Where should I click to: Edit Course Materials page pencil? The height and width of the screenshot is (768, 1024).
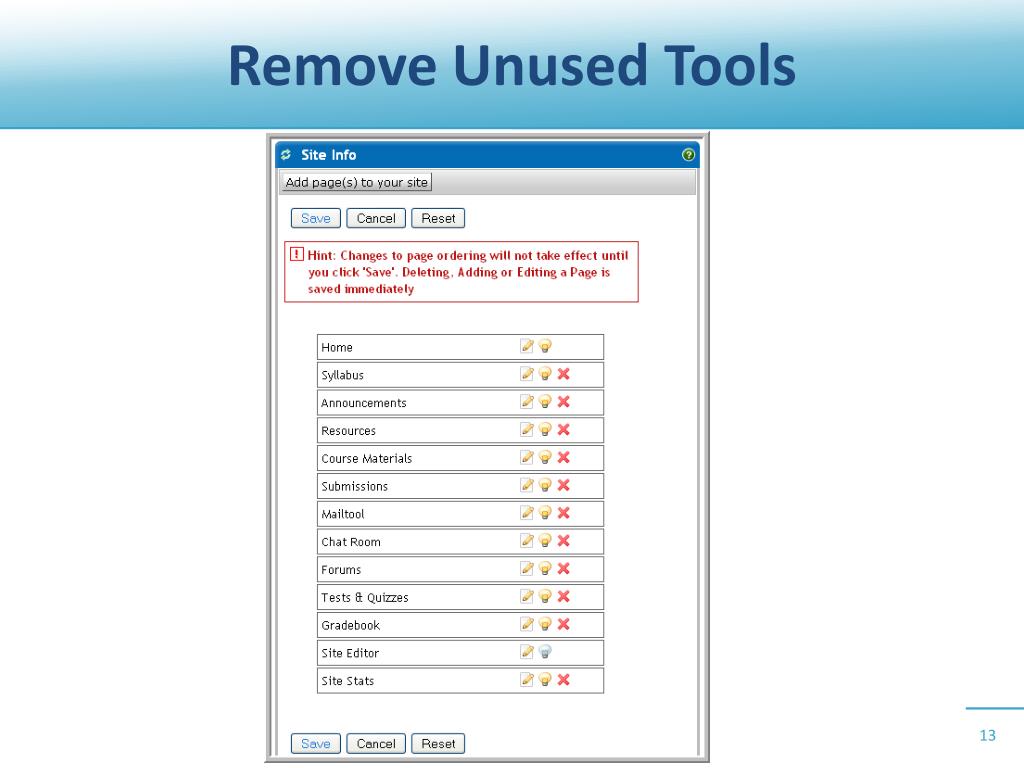click(x=527, y=457)
